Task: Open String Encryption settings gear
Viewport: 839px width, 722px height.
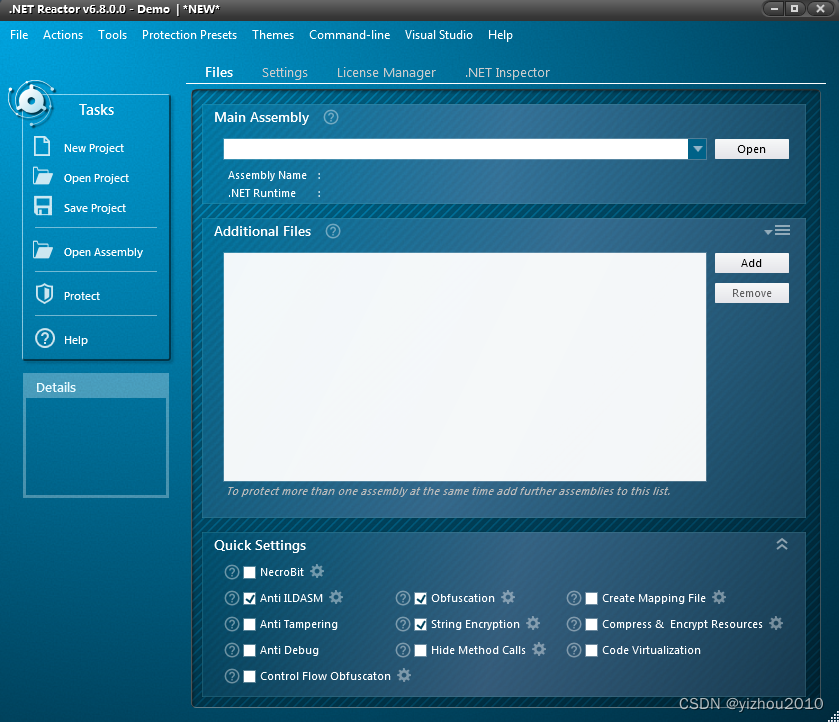Action: click(533, 623)
